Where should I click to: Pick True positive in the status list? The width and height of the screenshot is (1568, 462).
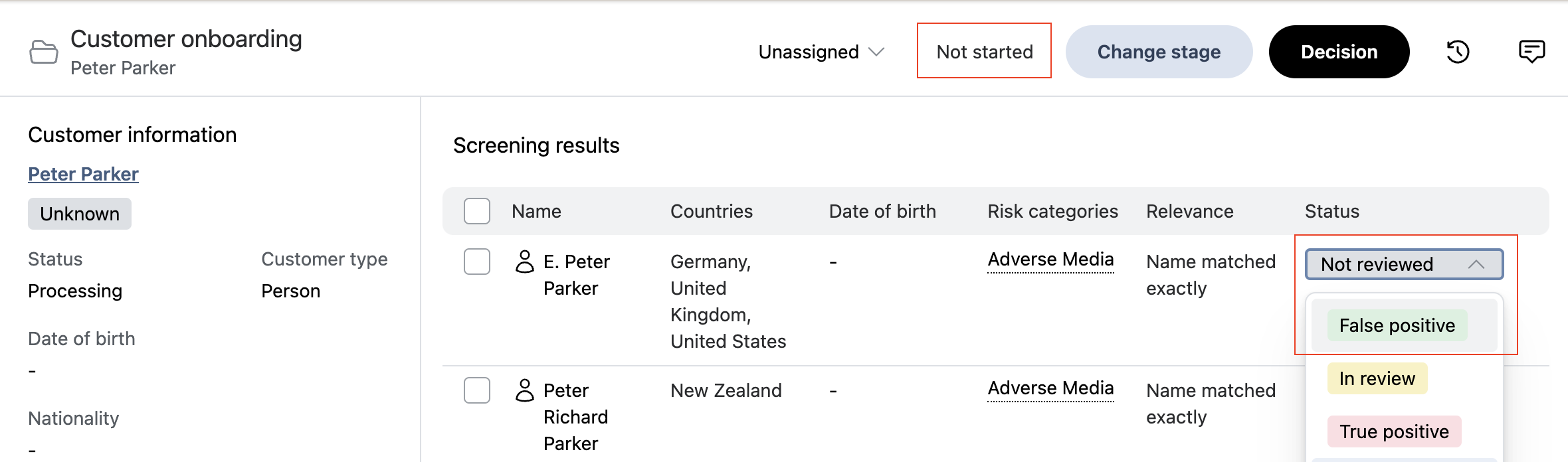pyautogui.click(x=1393, y=431)
